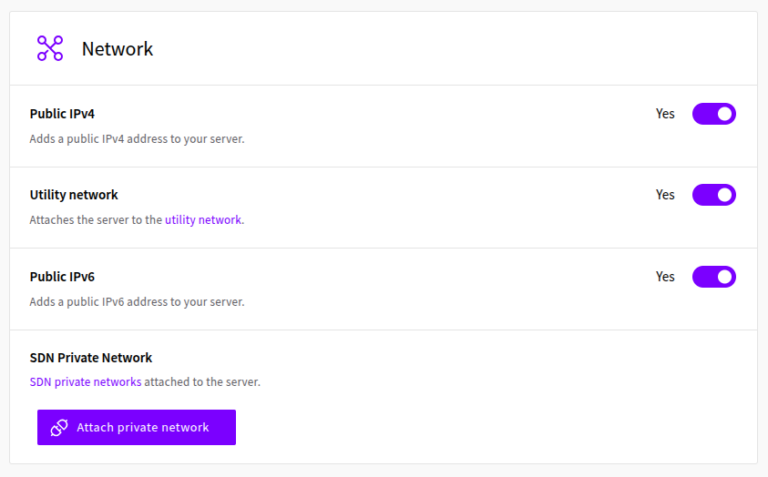Disable the Public IPv4 toggle
The height and width of the screenshot is (477, 768).
pos(714,114)
